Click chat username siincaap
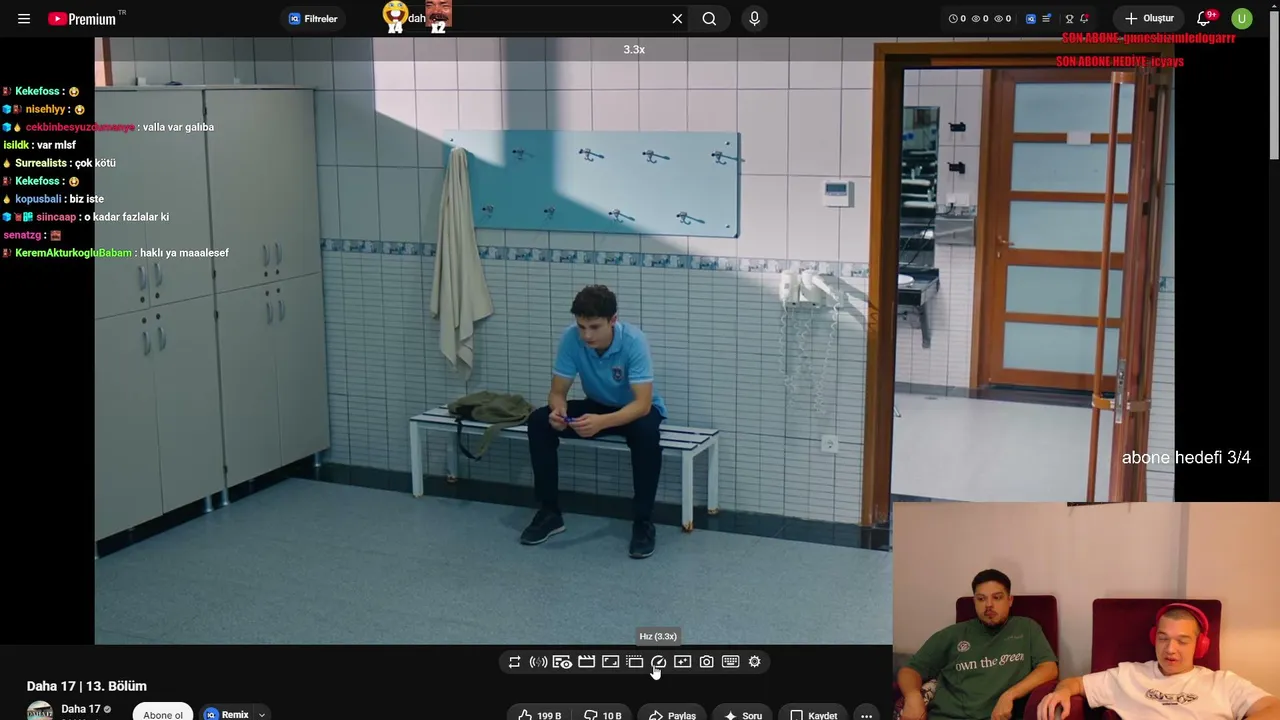 56,217
